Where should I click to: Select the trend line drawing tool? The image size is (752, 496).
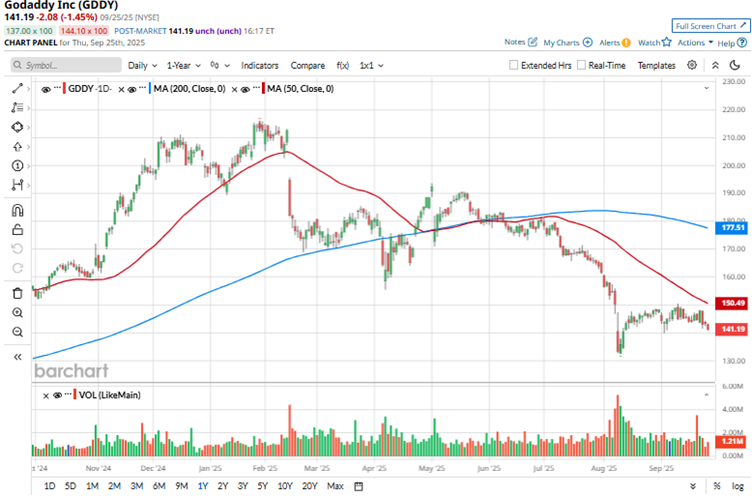17,88
